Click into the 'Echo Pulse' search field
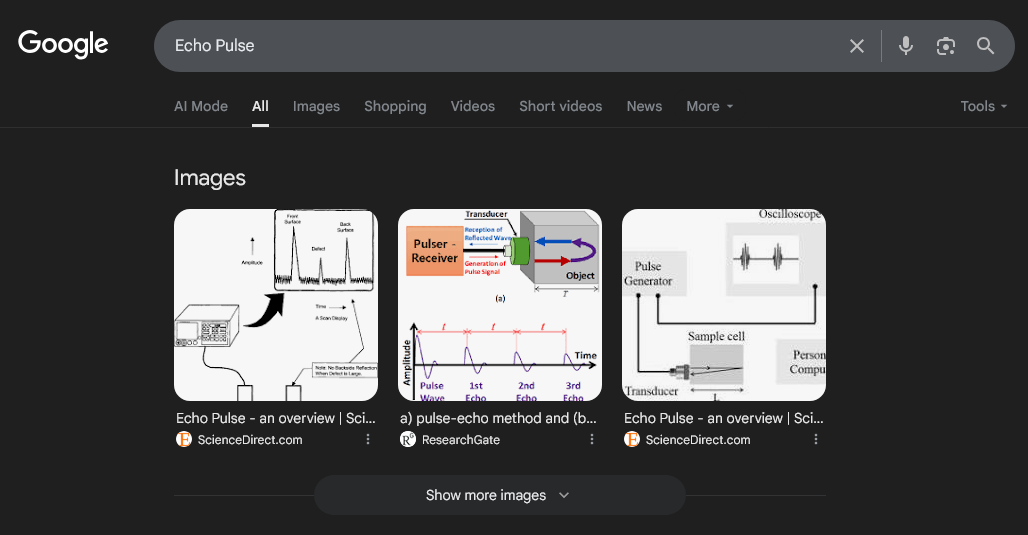 coord(500,46)
